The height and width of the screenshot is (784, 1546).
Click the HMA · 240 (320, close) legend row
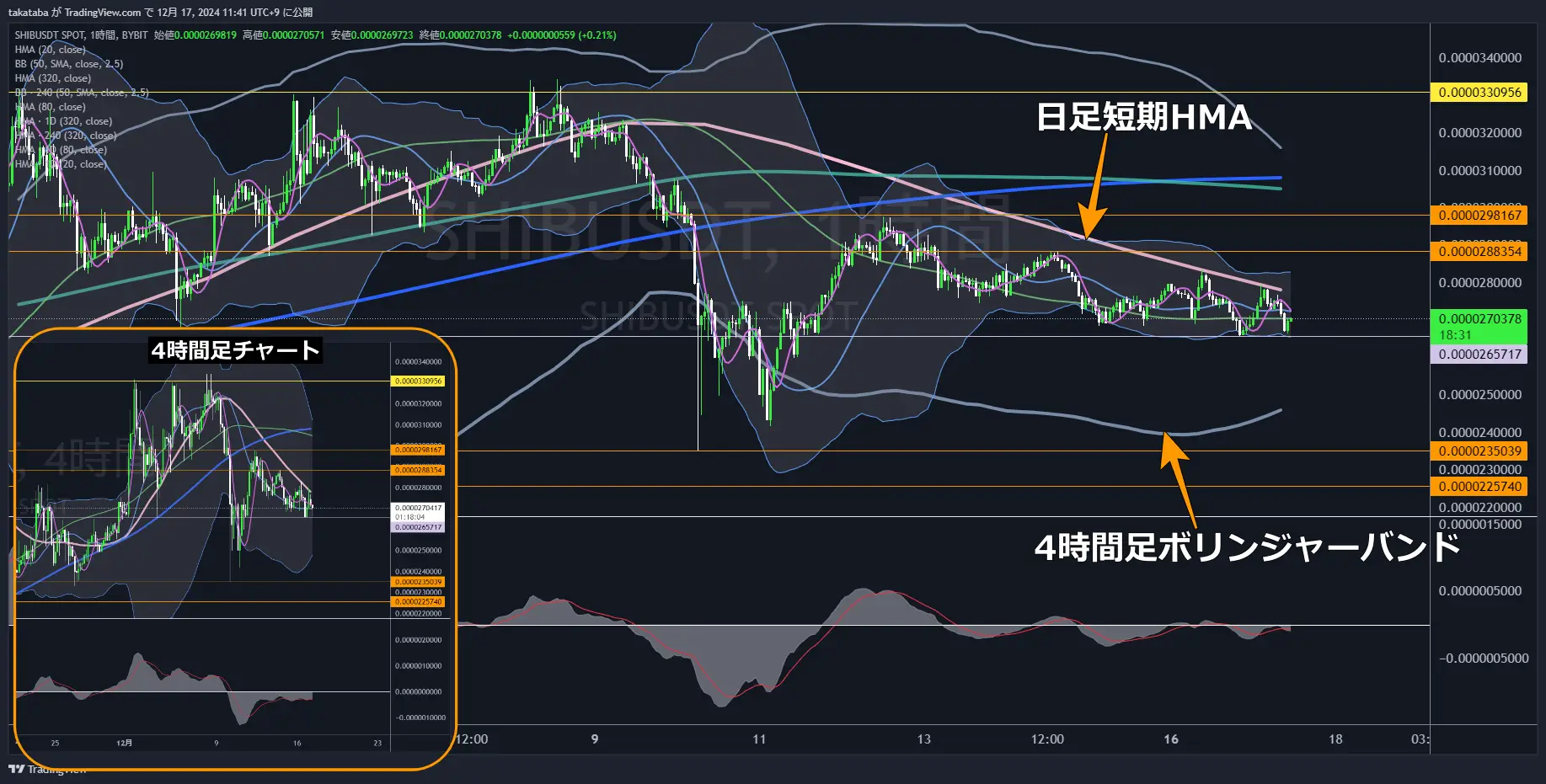point(66,136)
